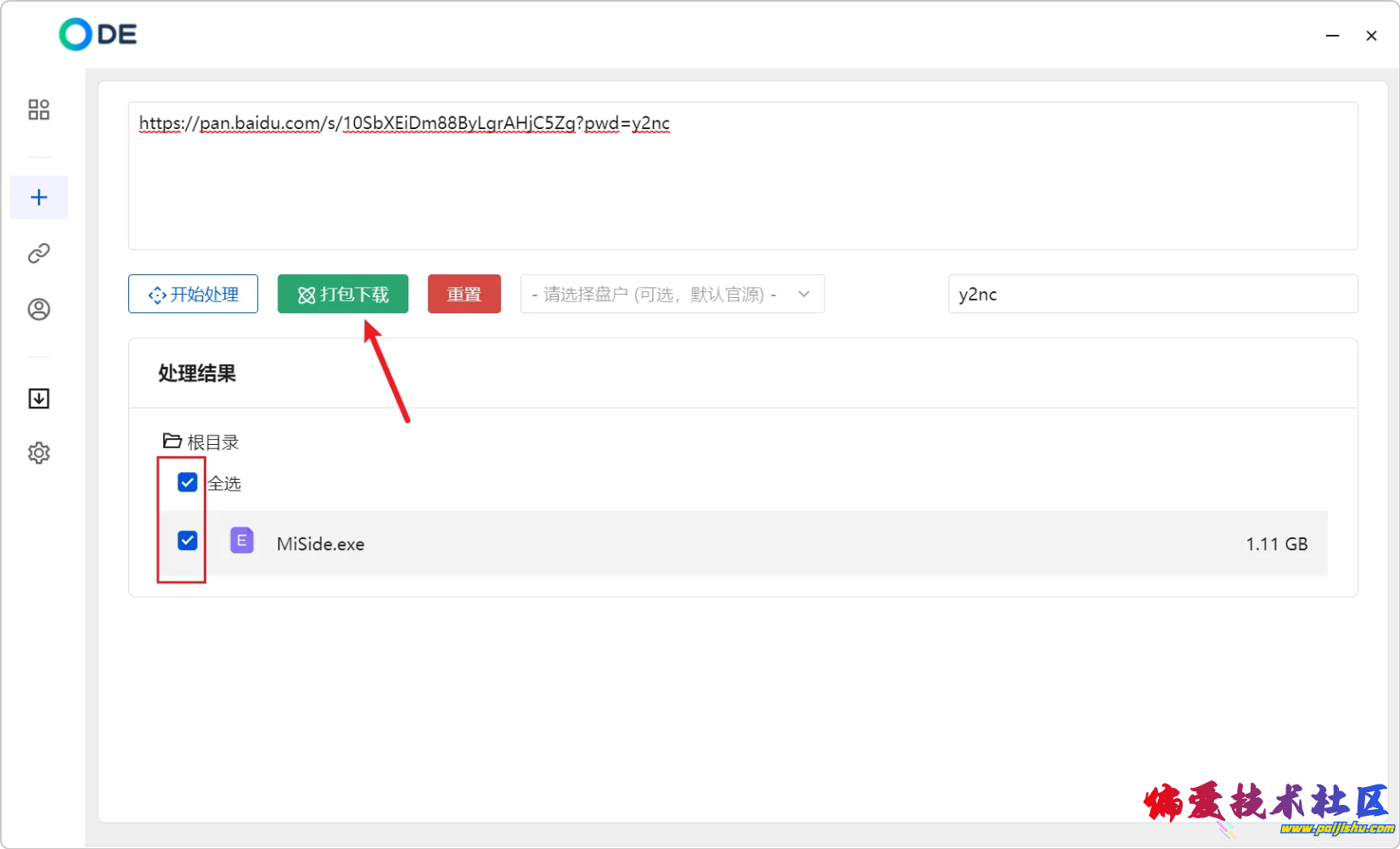Click the 根目录 folder icon
The width and height of the screenshot is (1400, 849).
point(172,441)
